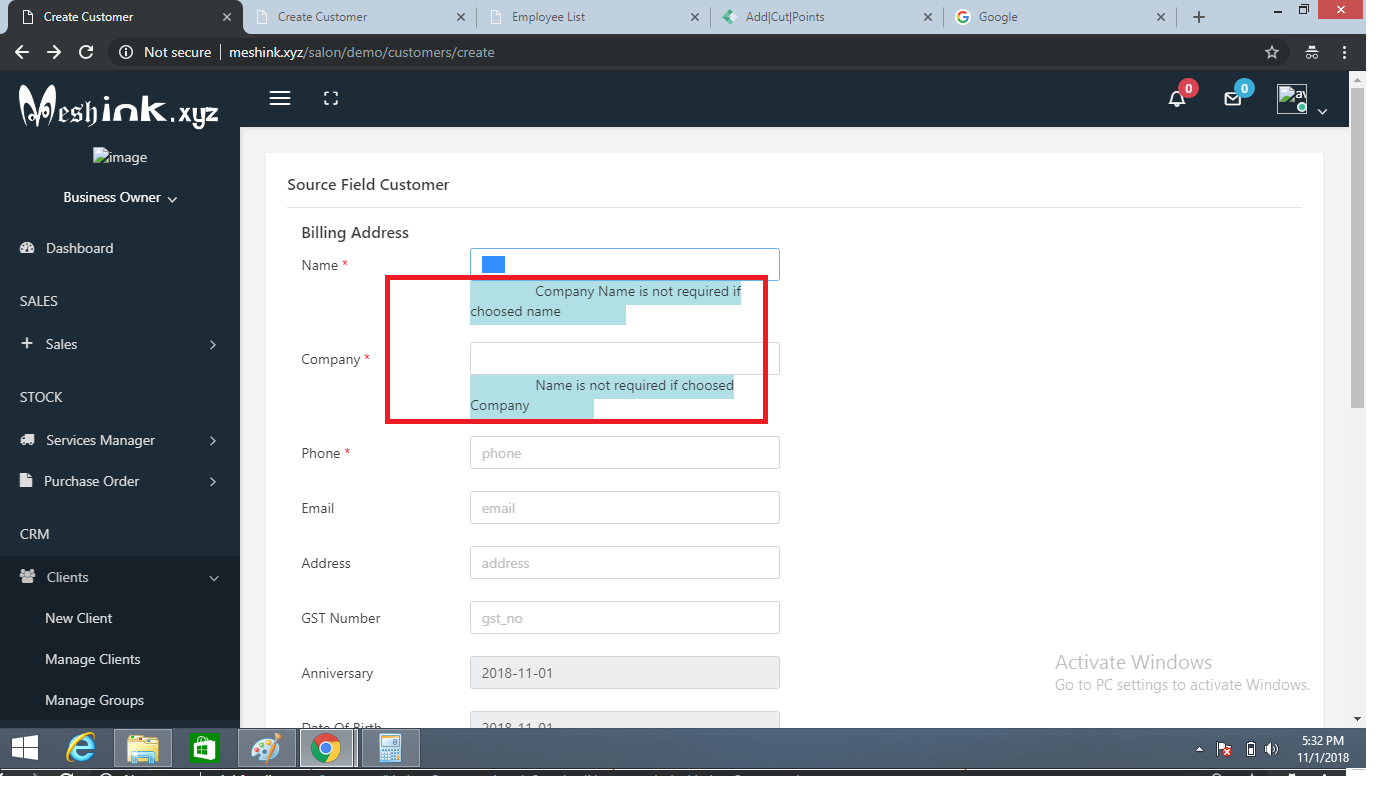
Task: Click the Chrome taskbar icon
Action: (x=326, y=748)
